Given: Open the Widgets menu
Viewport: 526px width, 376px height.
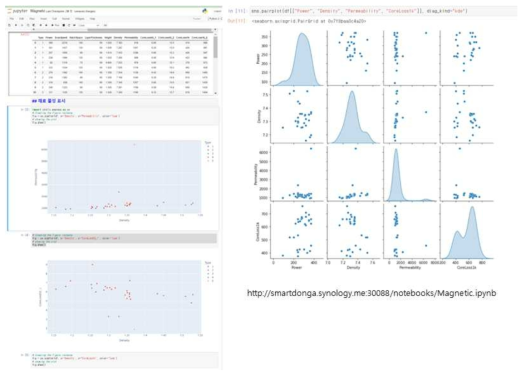Looking at the screenshot, I should 80,19.
